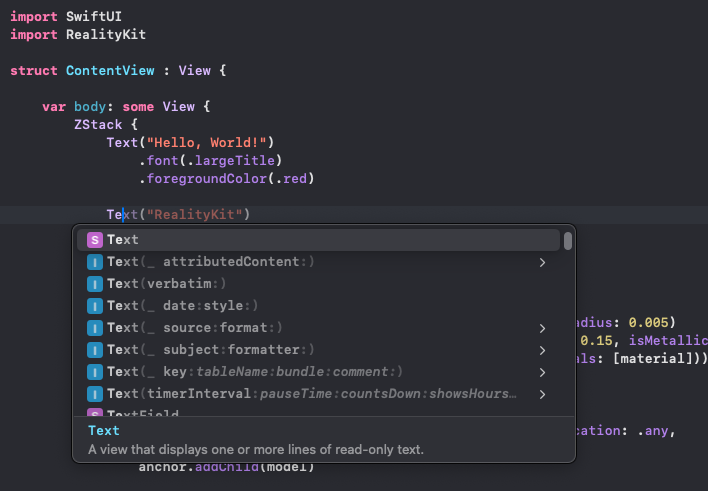This screenshot has height=491, width=708.
Task: Select the Text struct completion suggestion
Action: tap(318, 240)
